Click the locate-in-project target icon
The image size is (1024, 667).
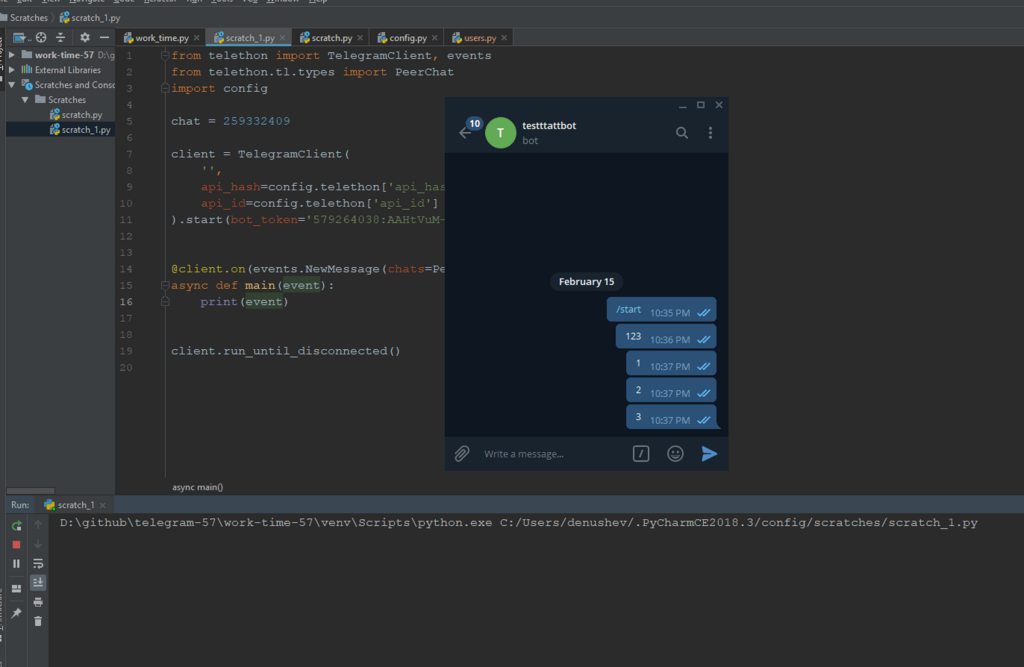click(41, 37)
